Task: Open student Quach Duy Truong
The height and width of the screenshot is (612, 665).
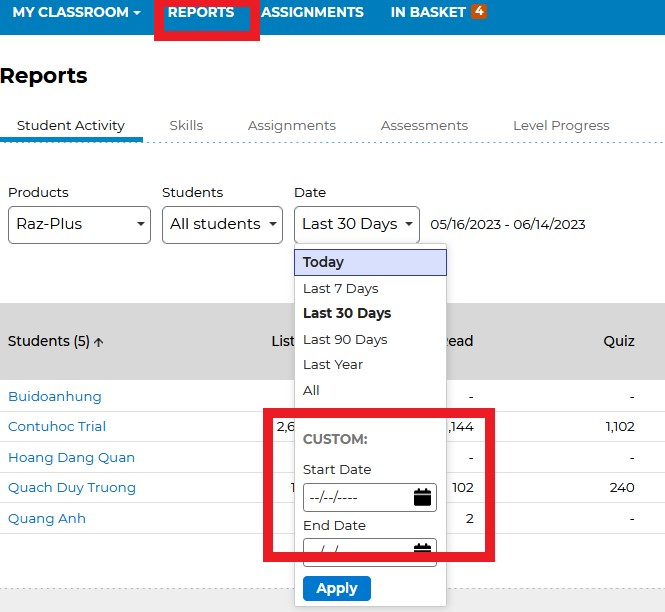Action: coord(72,488)
